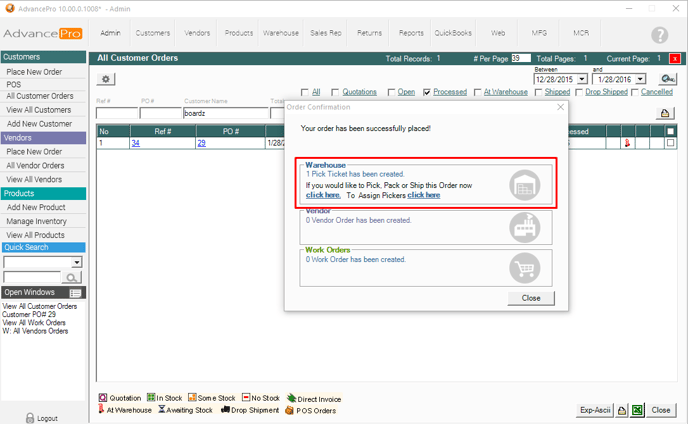Expand the Quick Search combo box
Image resolution: width=688 pixels, height=424 pixels.
77,262
